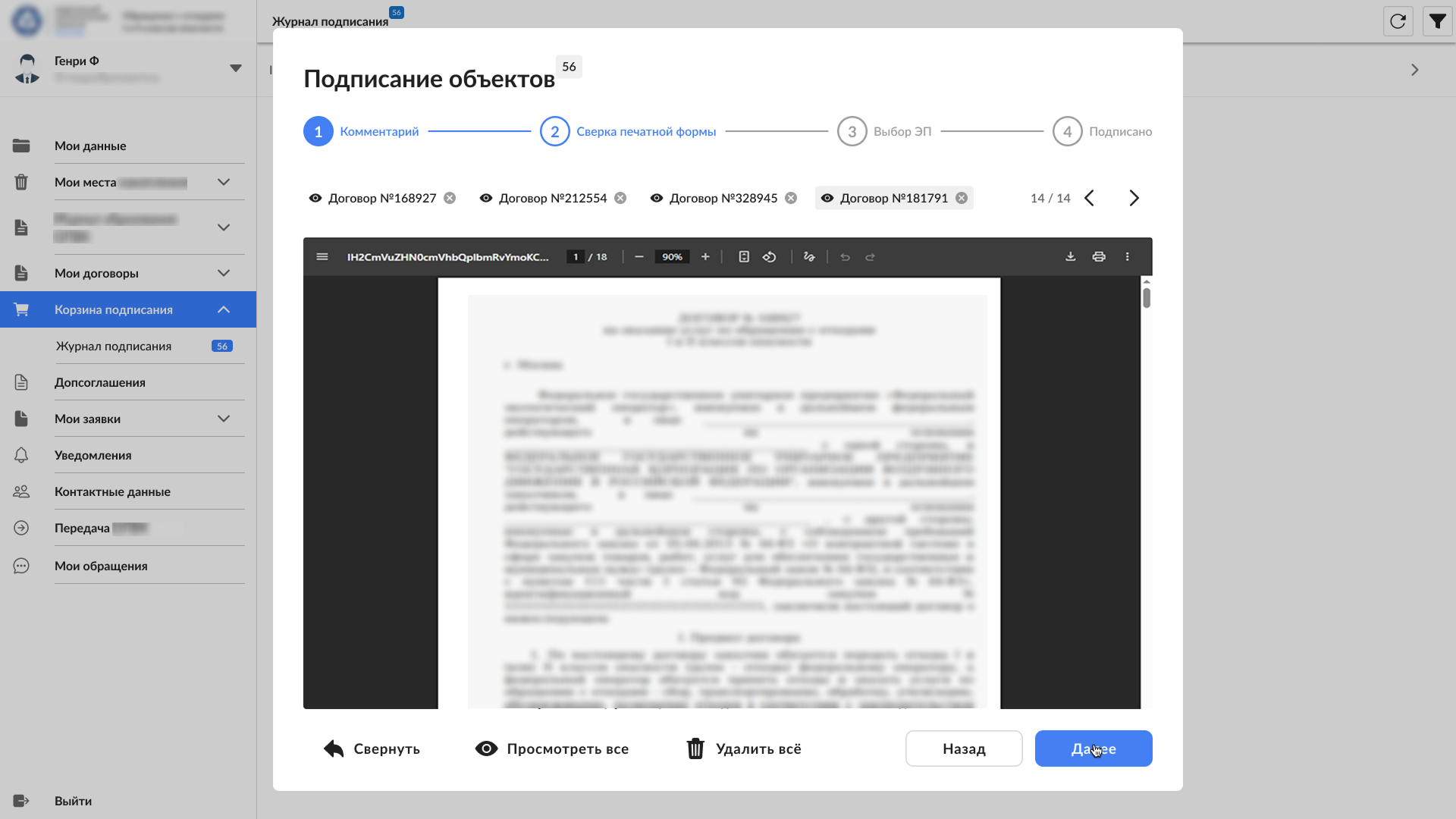The height and width of the screenshot is (819, 1456).
Task: Collapse the Корзина подписания section
Action: point(224,309)
